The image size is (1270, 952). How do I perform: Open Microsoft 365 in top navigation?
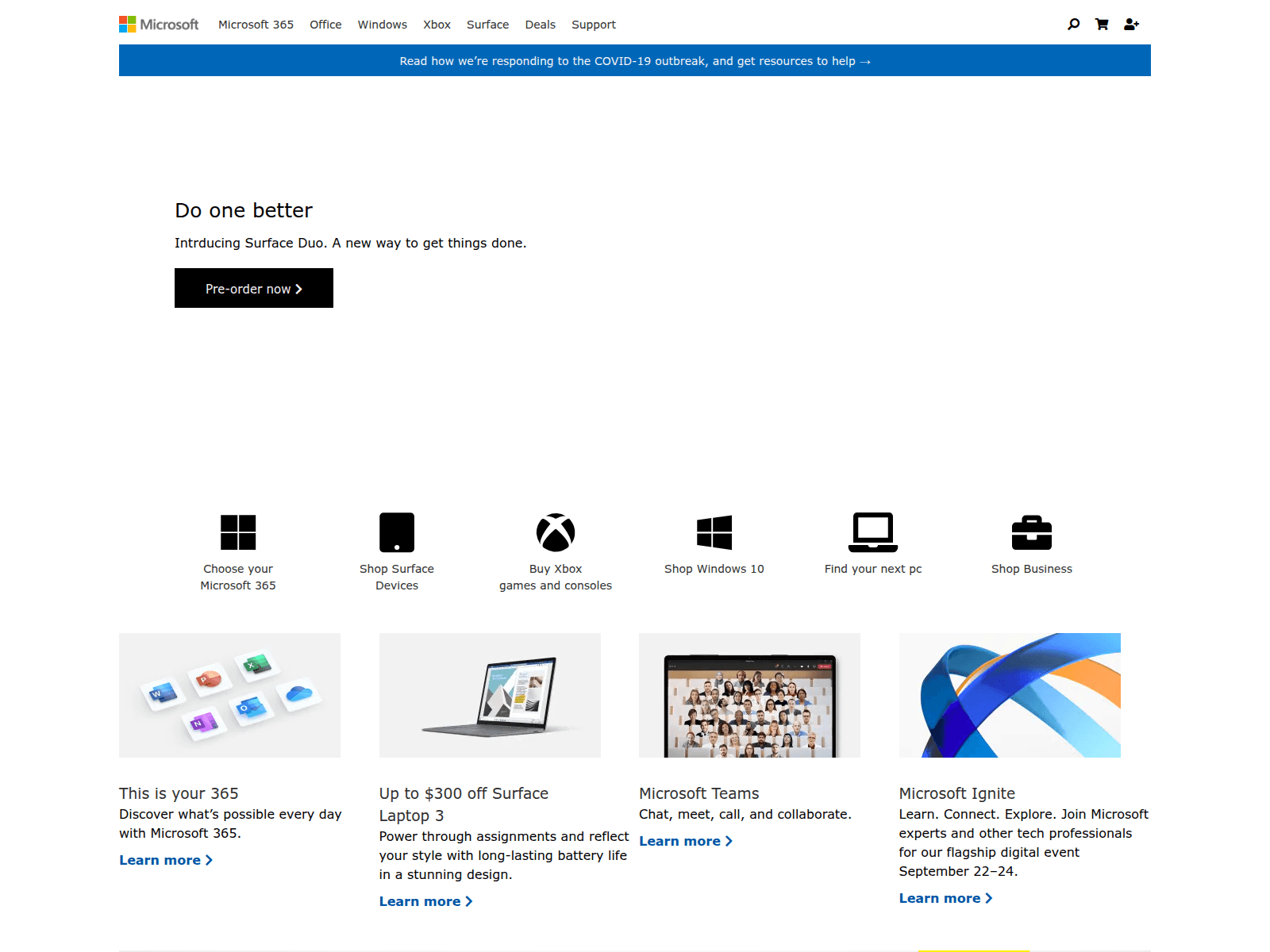point(256,25)
